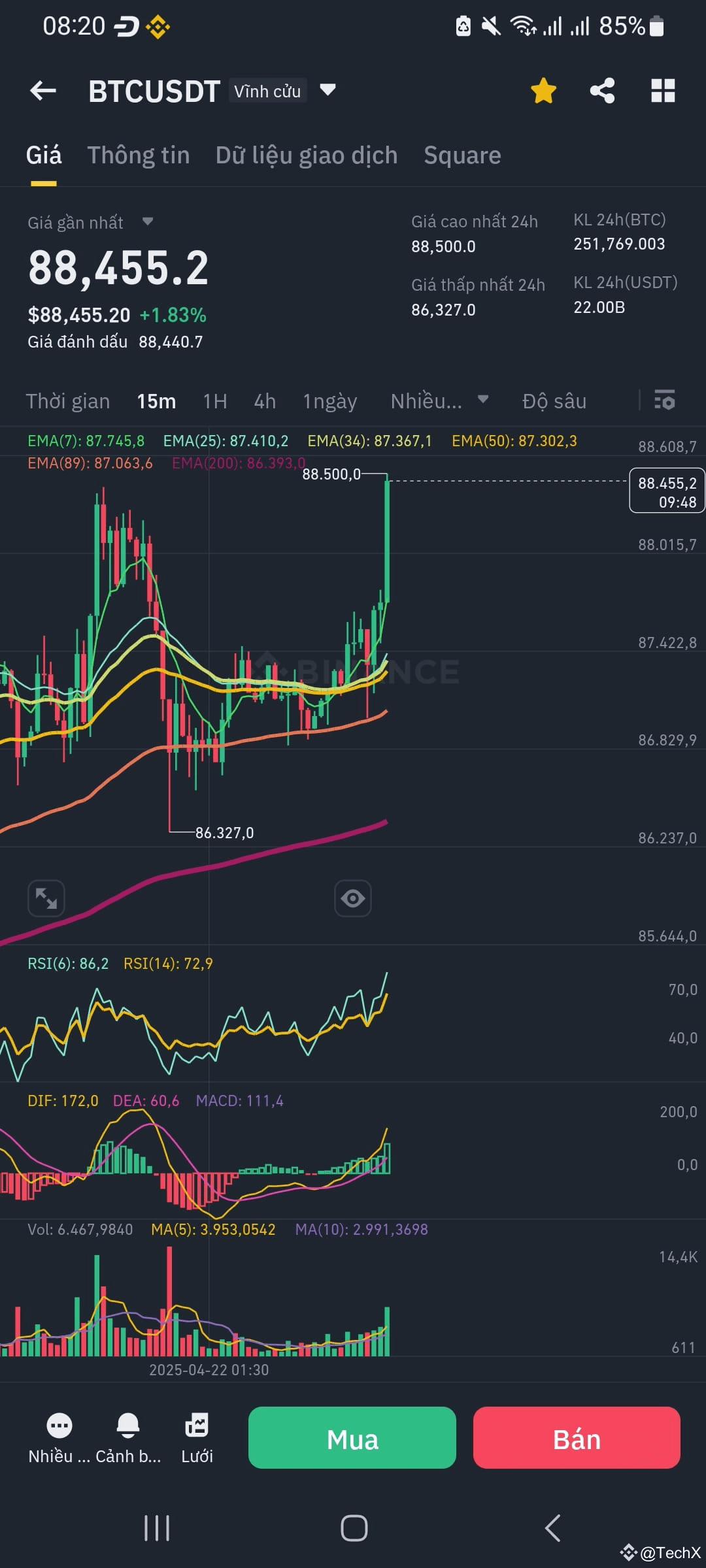Tap the 86.327,0 low marker on chart
Image resolution: width=706 pixels, height=1568 pixels.
point(224,833)
